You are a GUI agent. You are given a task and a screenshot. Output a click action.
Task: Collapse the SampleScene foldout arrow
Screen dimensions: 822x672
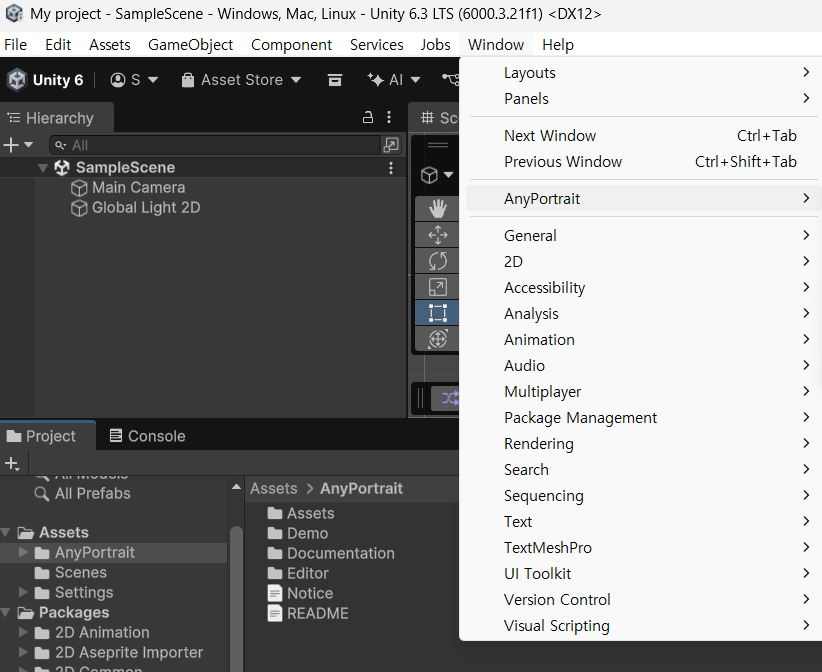[x=43, y=168]
